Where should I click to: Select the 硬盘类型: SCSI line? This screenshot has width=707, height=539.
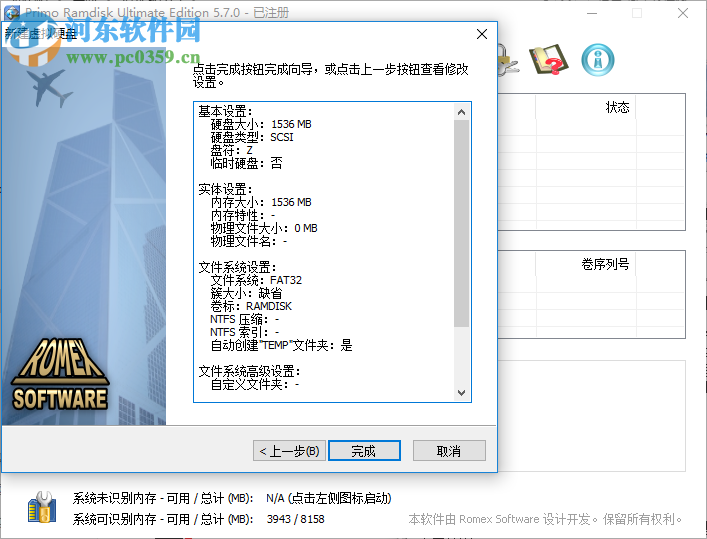[252, 137]
